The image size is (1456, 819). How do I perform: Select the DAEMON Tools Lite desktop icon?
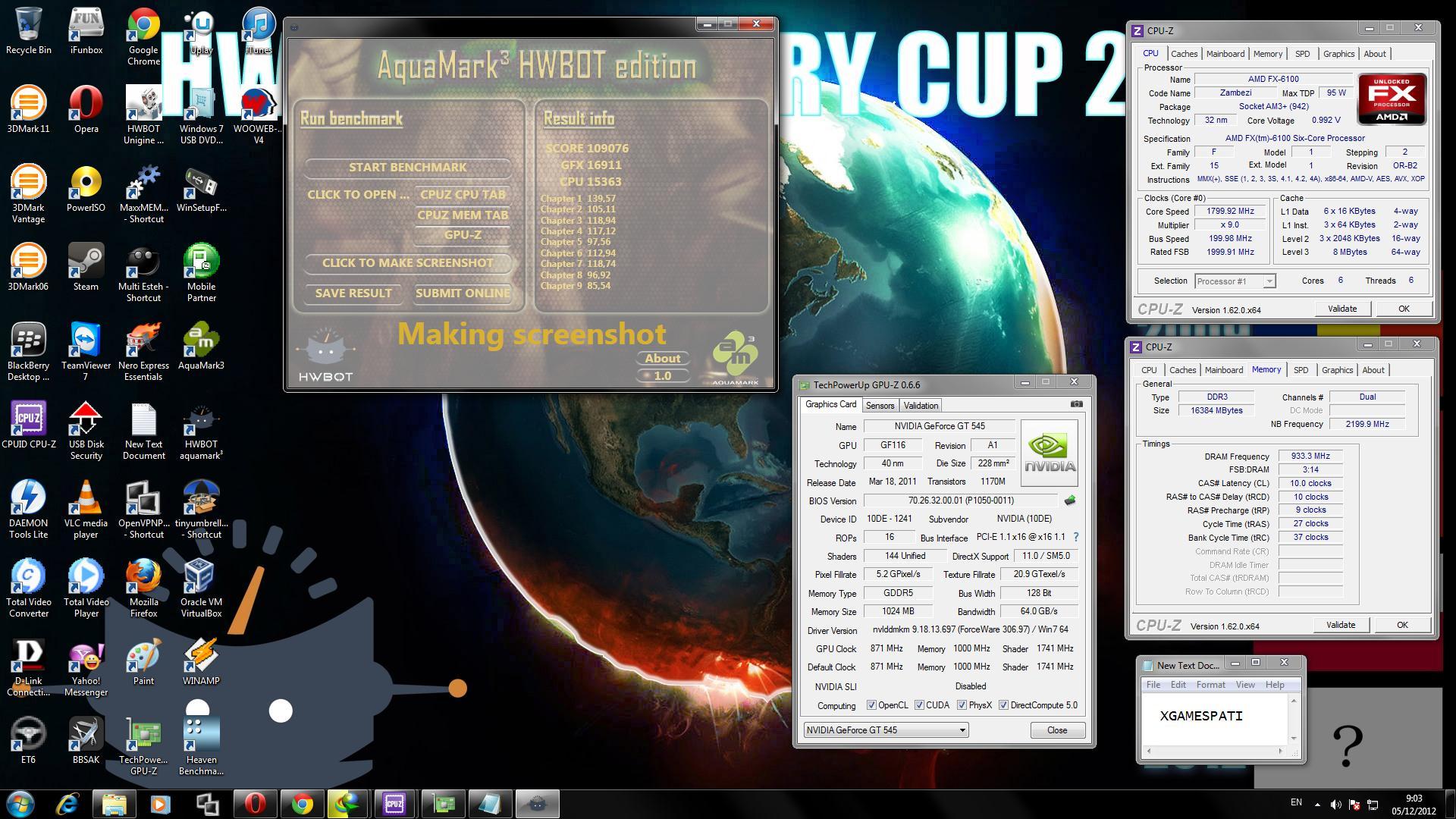(28, 510)
